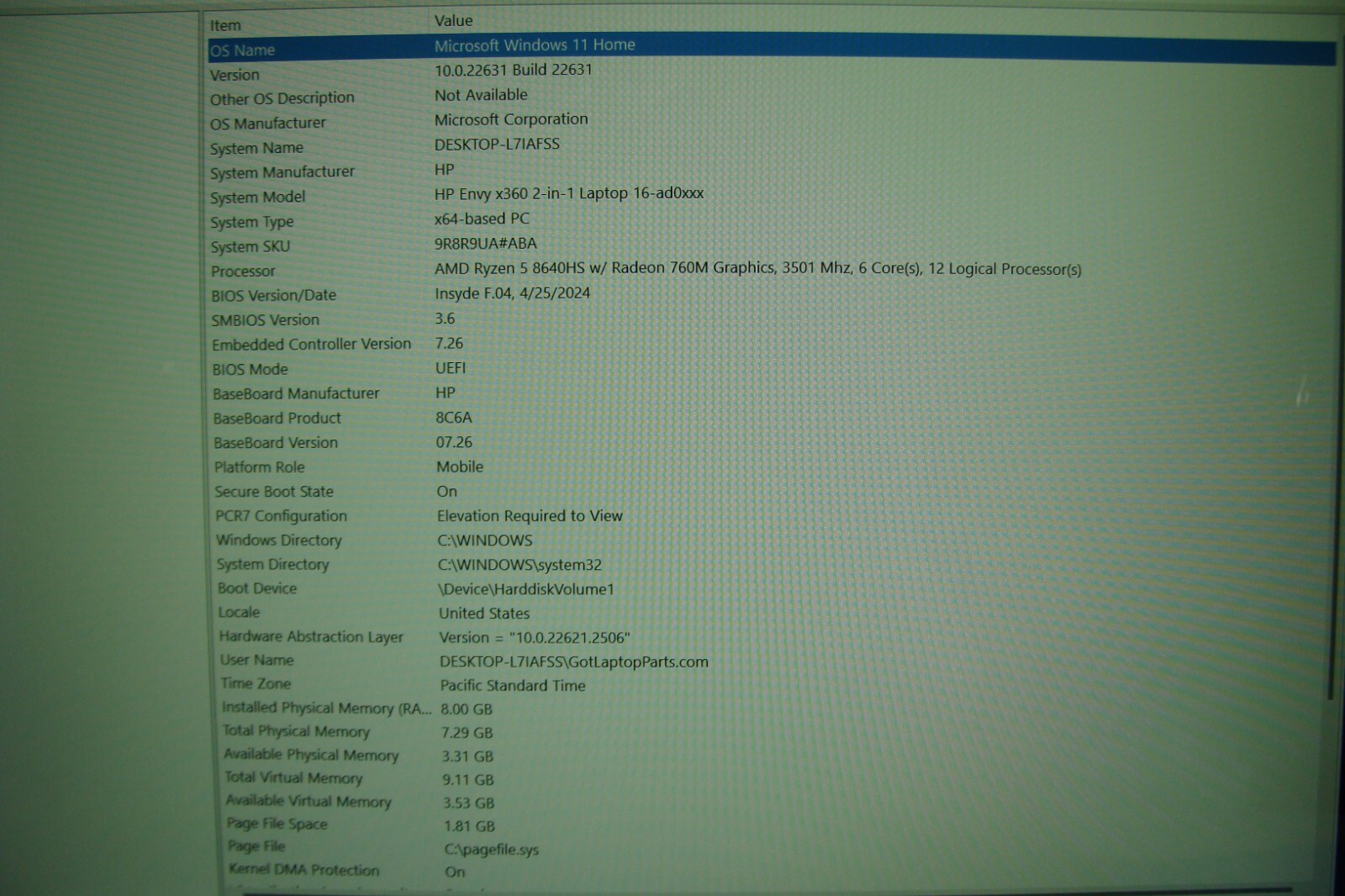Select the System Model row

(x=772, y=196)
